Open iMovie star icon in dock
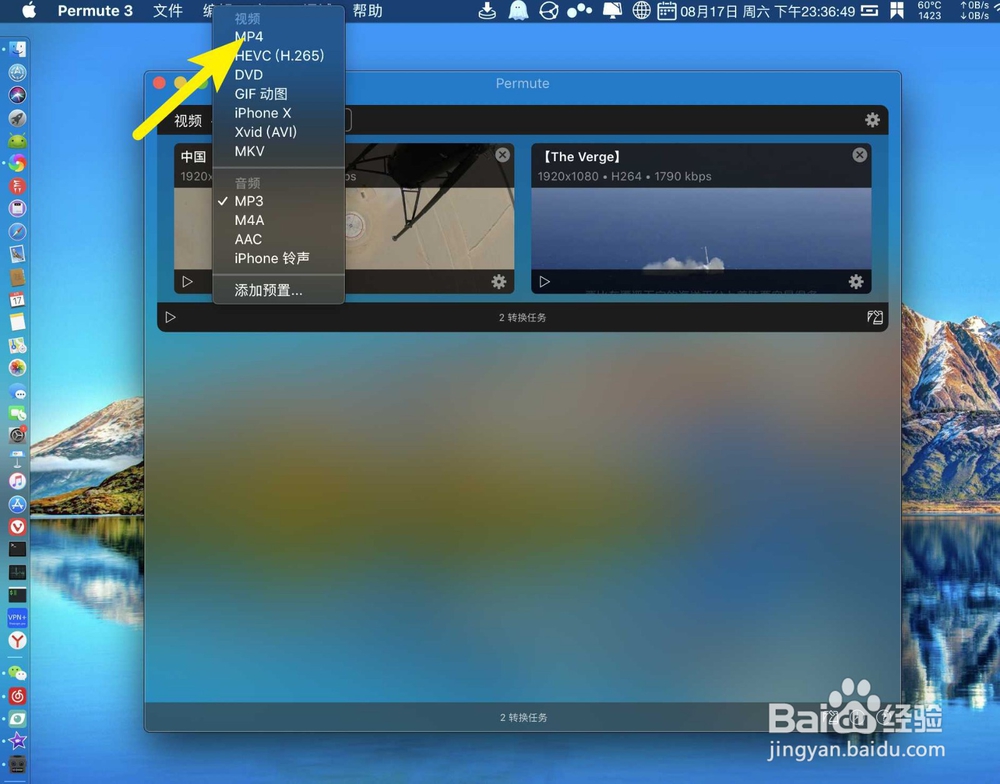 [17, 741]
